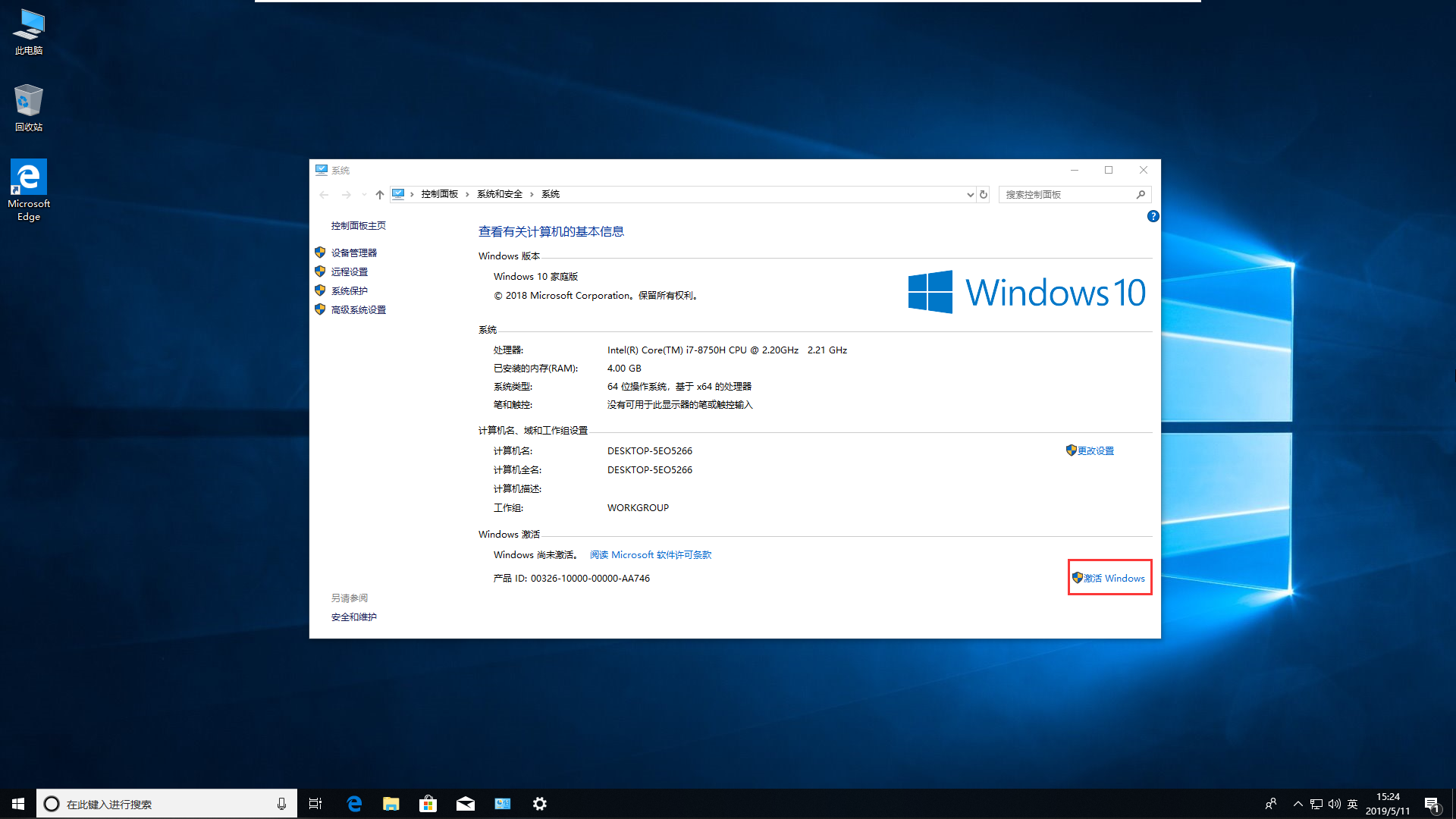
Task: Open Microsoft Store from taskbar
Action: click(428, 804)
